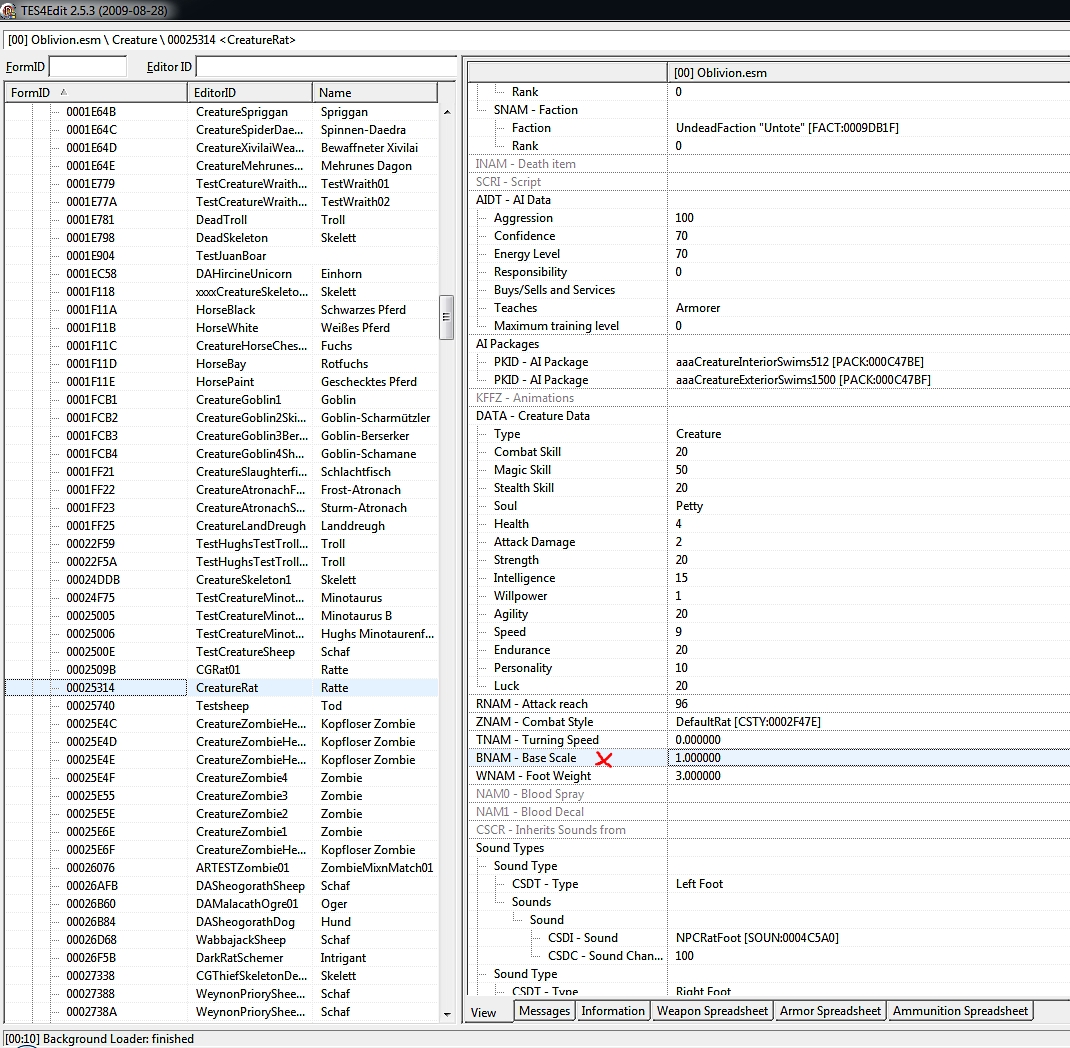The width and height of the screenshot is (1070, 1048).
Task: Select the View tab
Action: point(484,1012)
